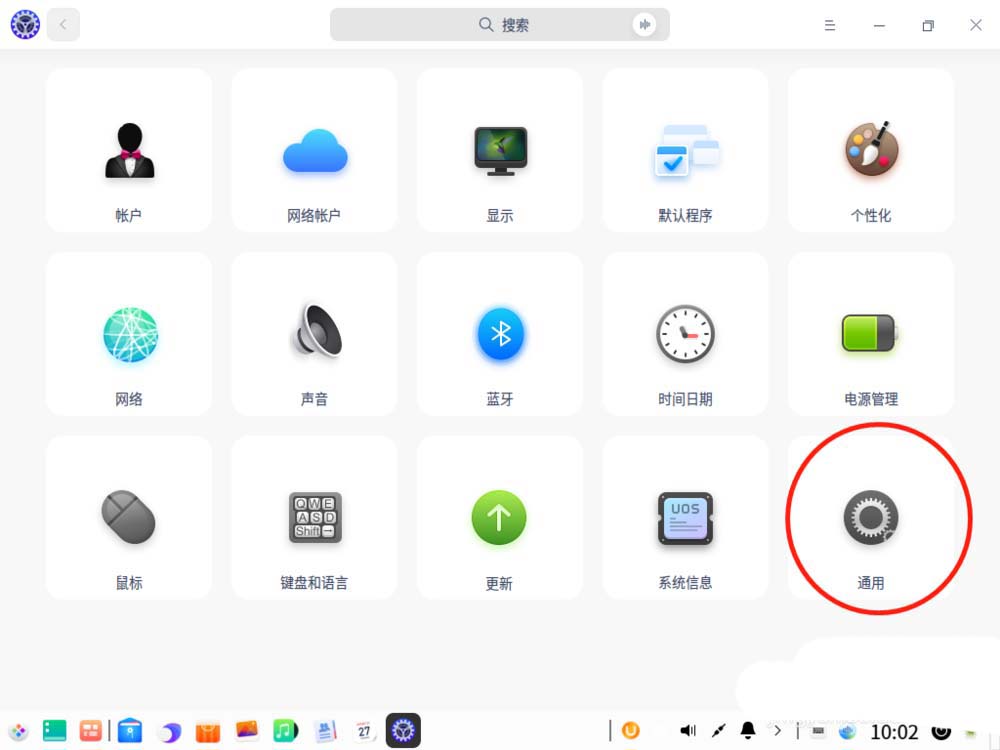Open 默认程序 default programs settings
The image size is (1000, 750).
coord(686,151)
